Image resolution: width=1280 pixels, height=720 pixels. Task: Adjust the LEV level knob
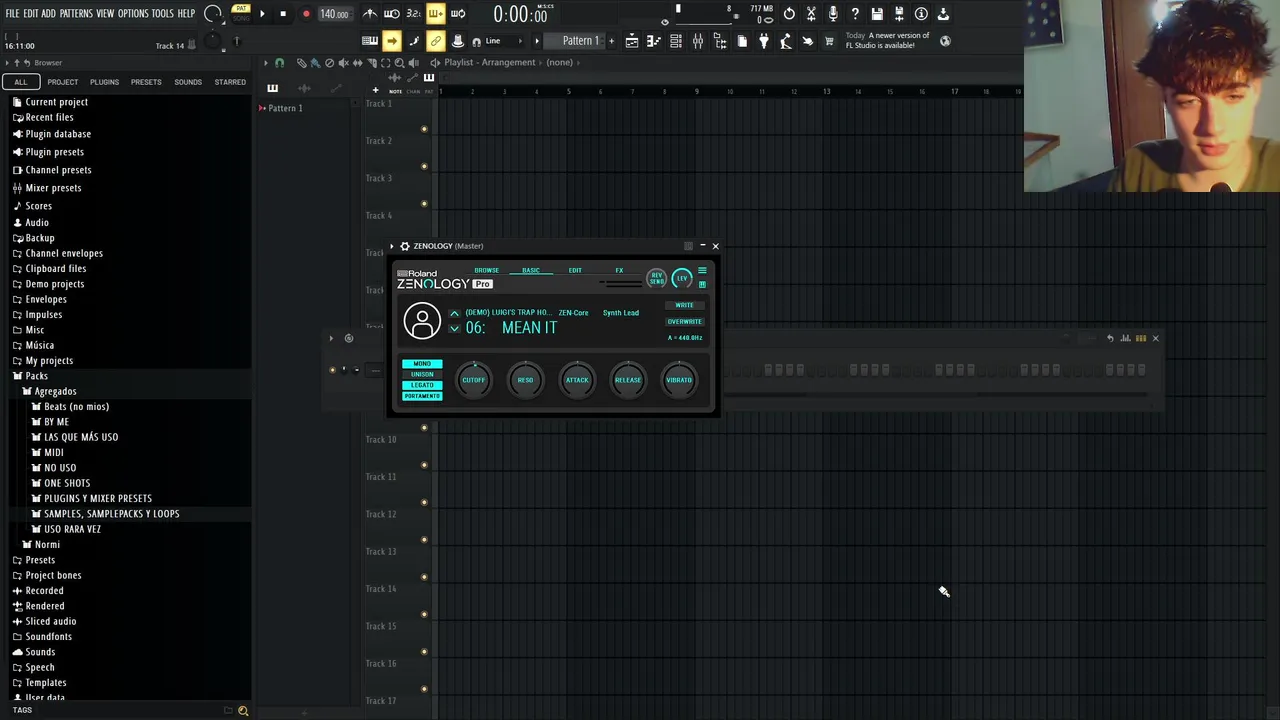tap(682, 278)
